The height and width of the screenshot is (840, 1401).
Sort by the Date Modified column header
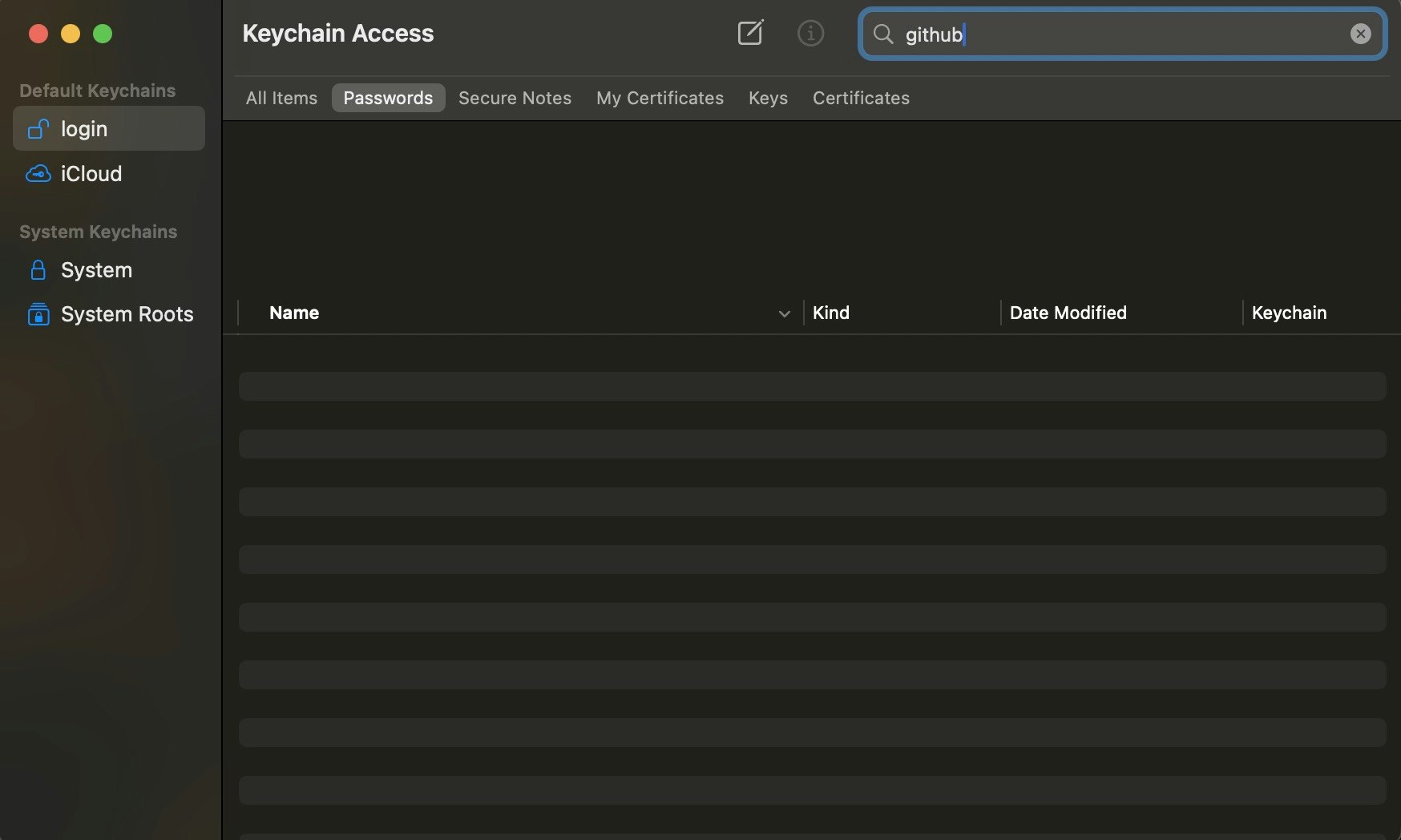pos(1068,313)
